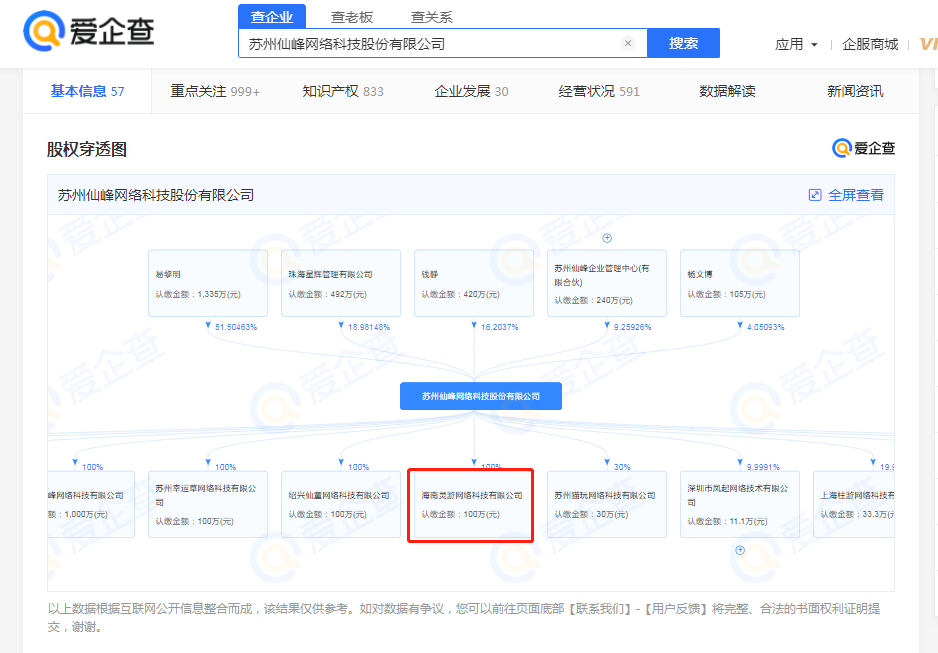Image resolution: width=938 pixels, height=653 pixels.
Task: Expand plus icon below 深圳市凤起网络技术有限公司
Action: pos(740,550)
